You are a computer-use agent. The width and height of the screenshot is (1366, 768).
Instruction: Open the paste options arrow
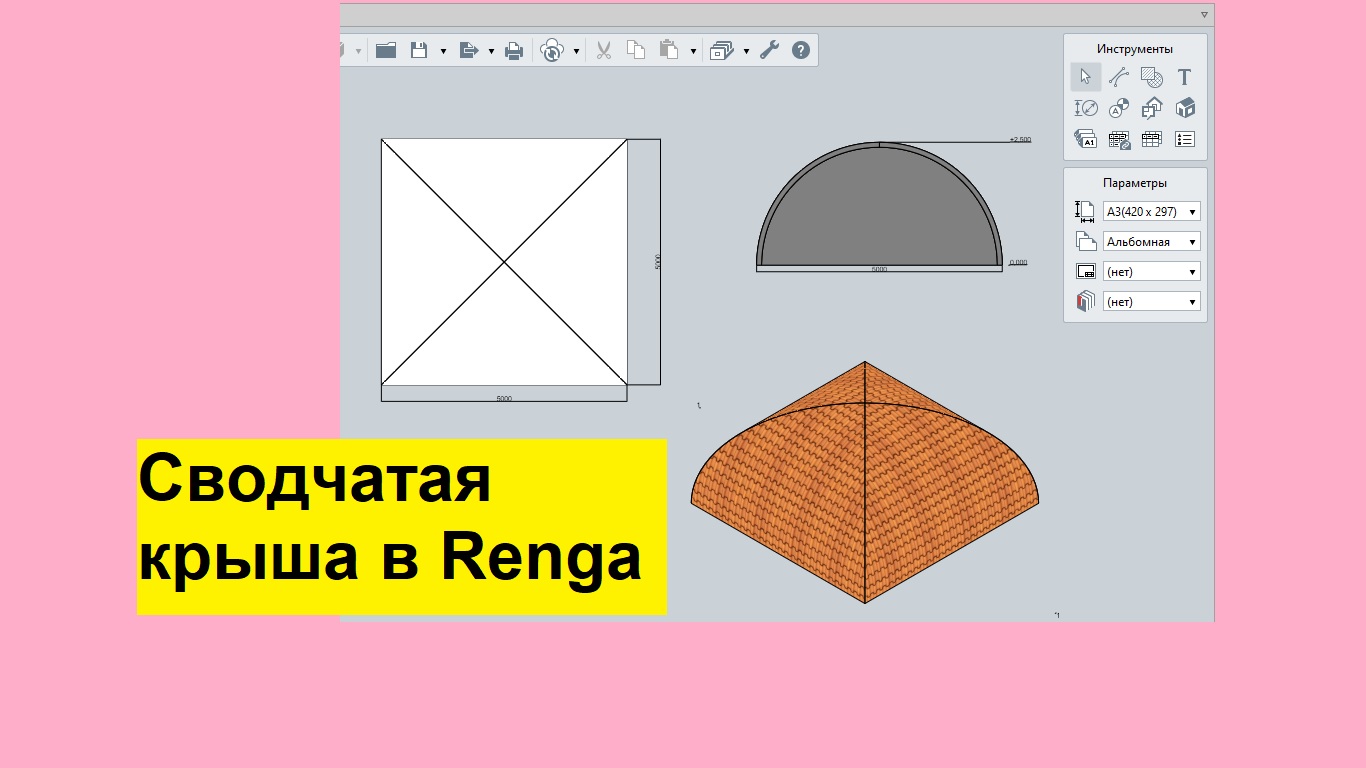[693, 51]
